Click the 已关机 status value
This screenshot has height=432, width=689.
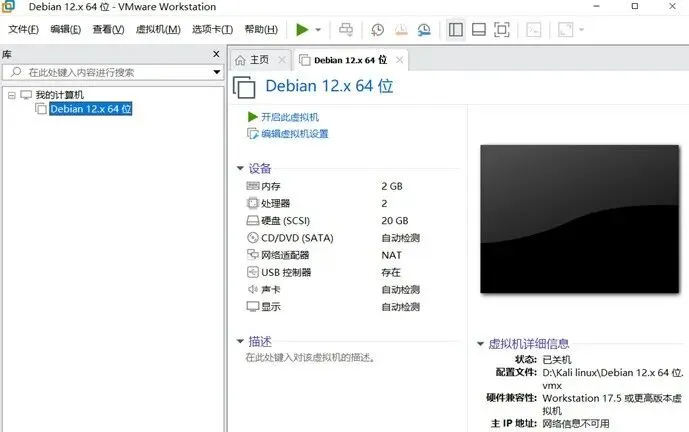point(557,359)
